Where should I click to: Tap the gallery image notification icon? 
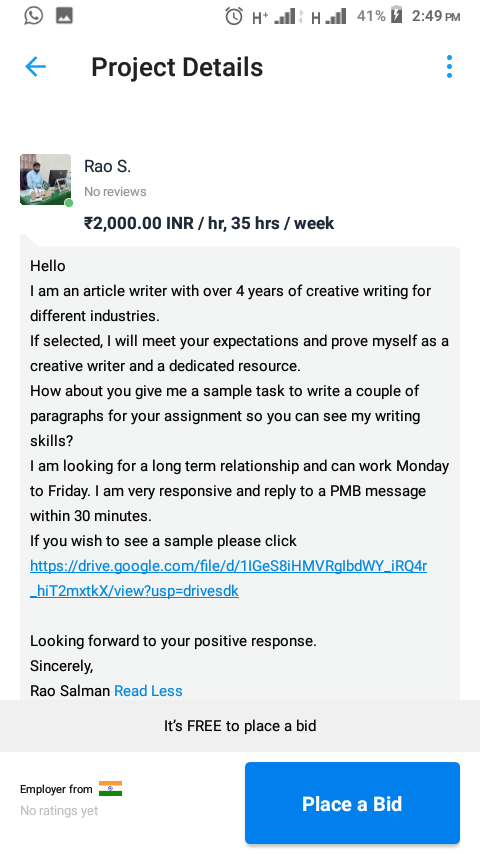[x=64, y=15]
